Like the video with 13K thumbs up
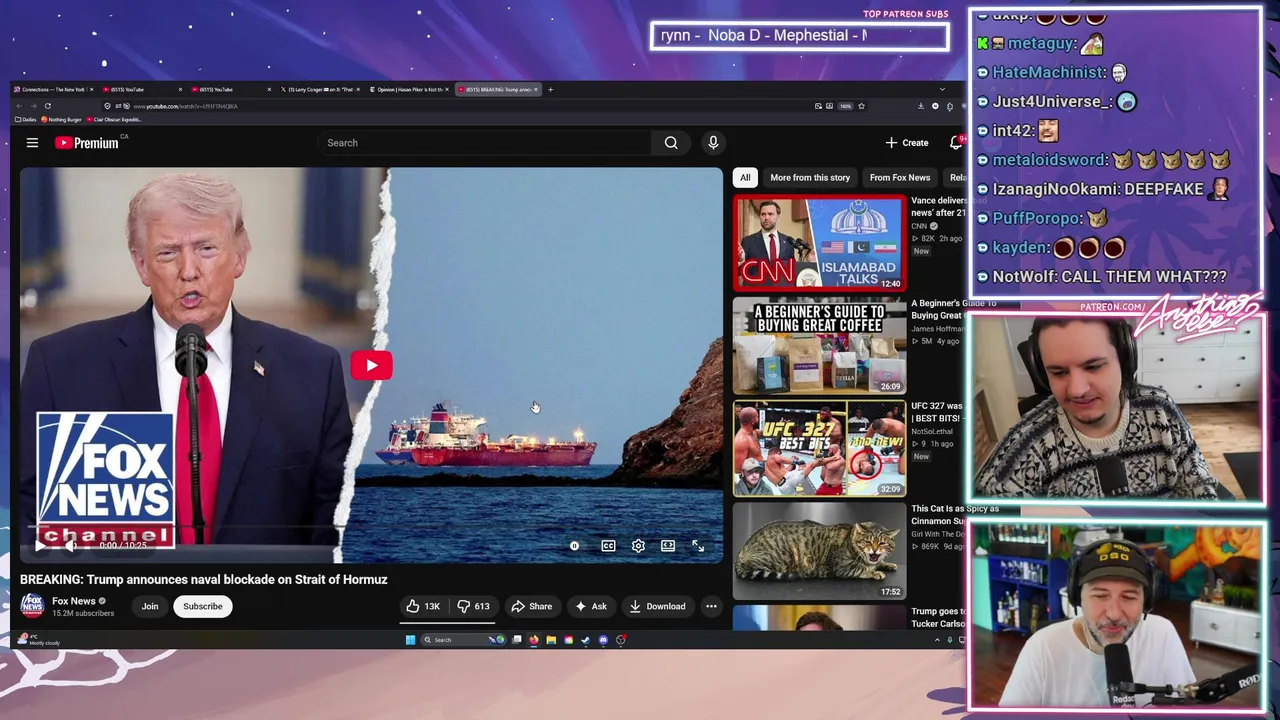 tap(423, 606)
